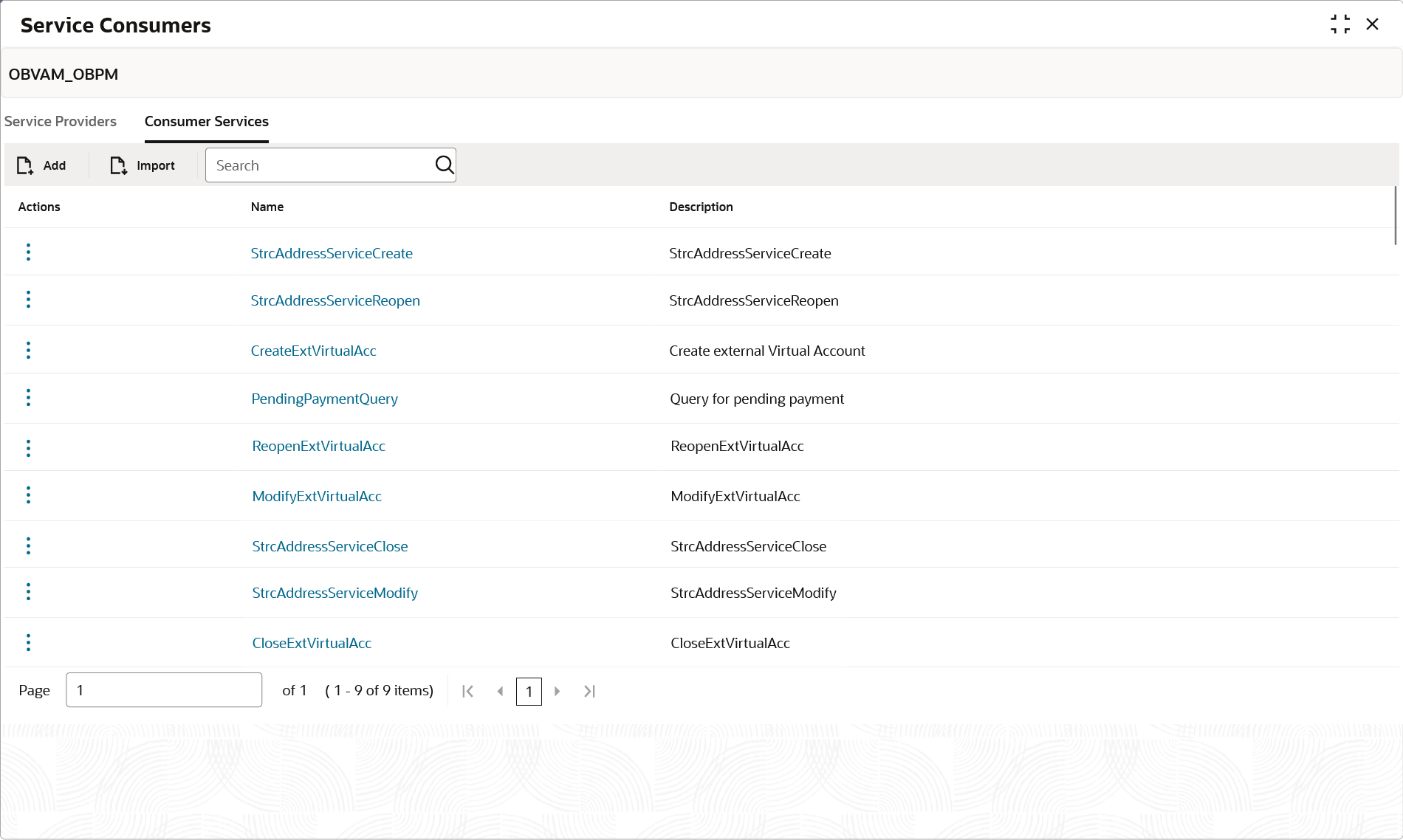This screenshot has width=1403, height=840.
Task: Open actions menu for CloseExtVirtualAcc row
Action: [x=28, y=643]
